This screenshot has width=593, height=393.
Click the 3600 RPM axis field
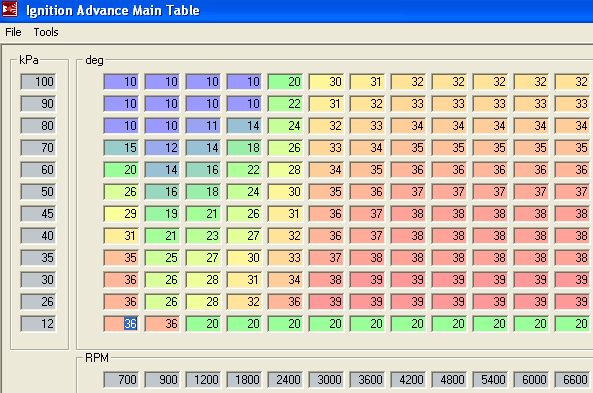click(367, 380)
